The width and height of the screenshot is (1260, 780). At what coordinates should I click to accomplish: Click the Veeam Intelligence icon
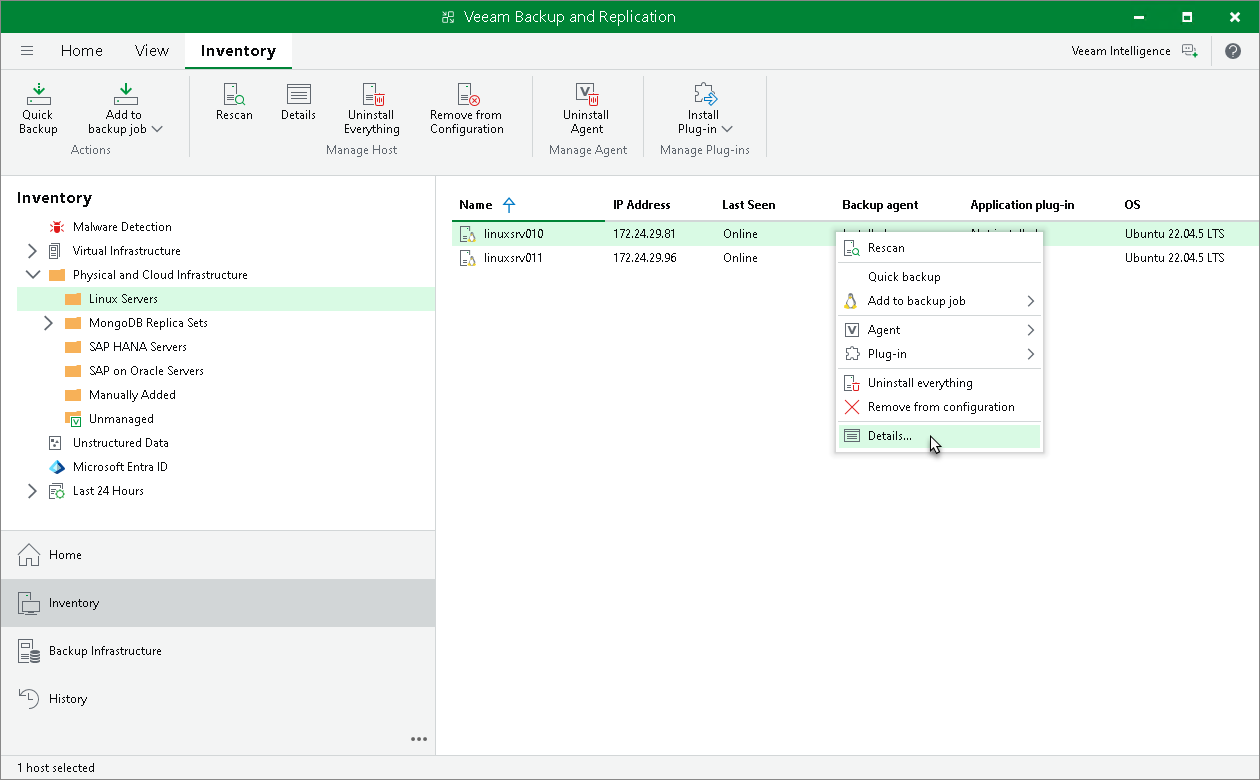click(1189, 51)
